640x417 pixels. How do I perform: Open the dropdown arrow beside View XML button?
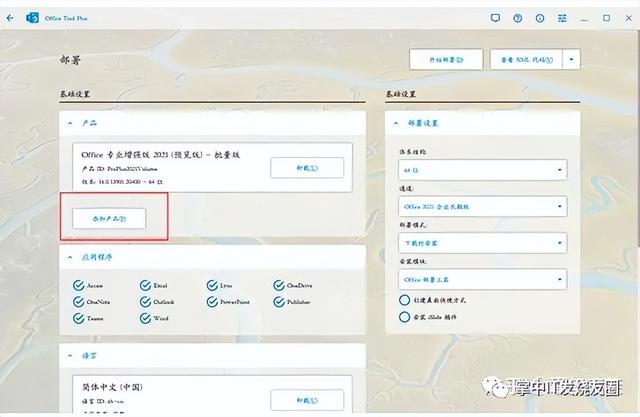pos(571,60)
